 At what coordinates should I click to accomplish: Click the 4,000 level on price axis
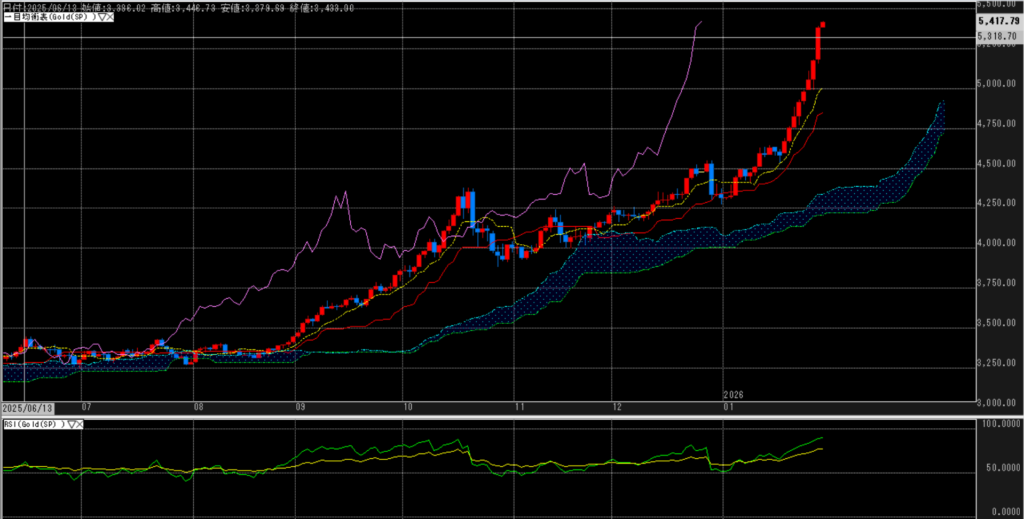coord(996,243)
